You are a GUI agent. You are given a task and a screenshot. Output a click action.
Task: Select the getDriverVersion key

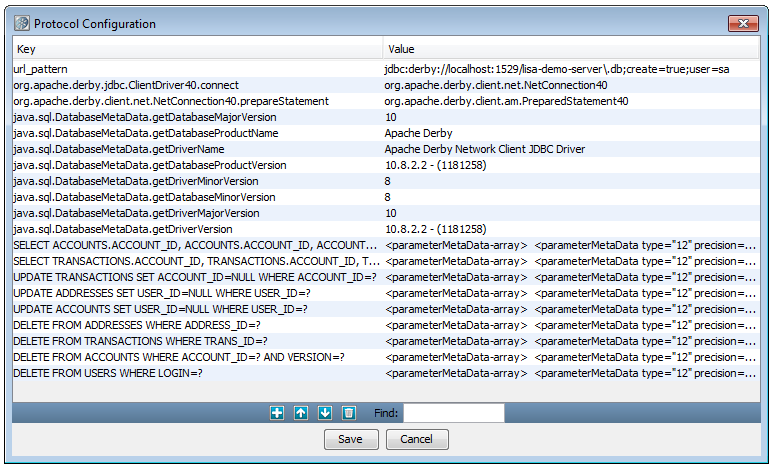pos(198,229)
